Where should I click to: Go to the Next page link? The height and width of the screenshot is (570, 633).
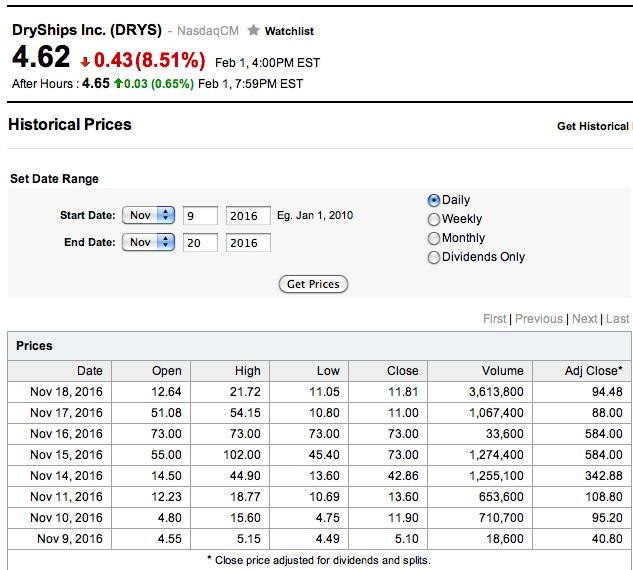click(585, 319)
